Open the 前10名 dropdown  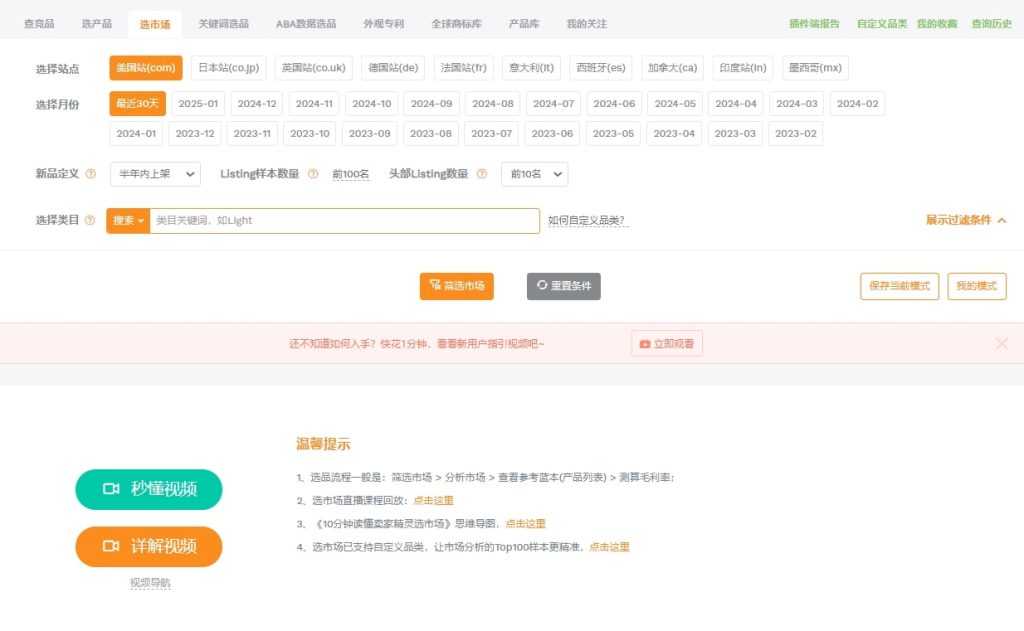tap(534, 173)
